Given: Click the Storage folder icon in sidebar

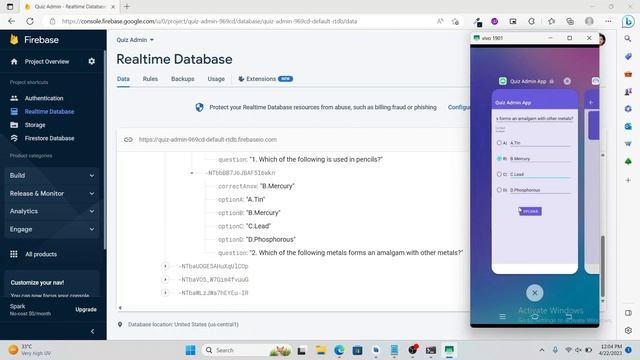Looking at the screenshot, I should [14, 125].
